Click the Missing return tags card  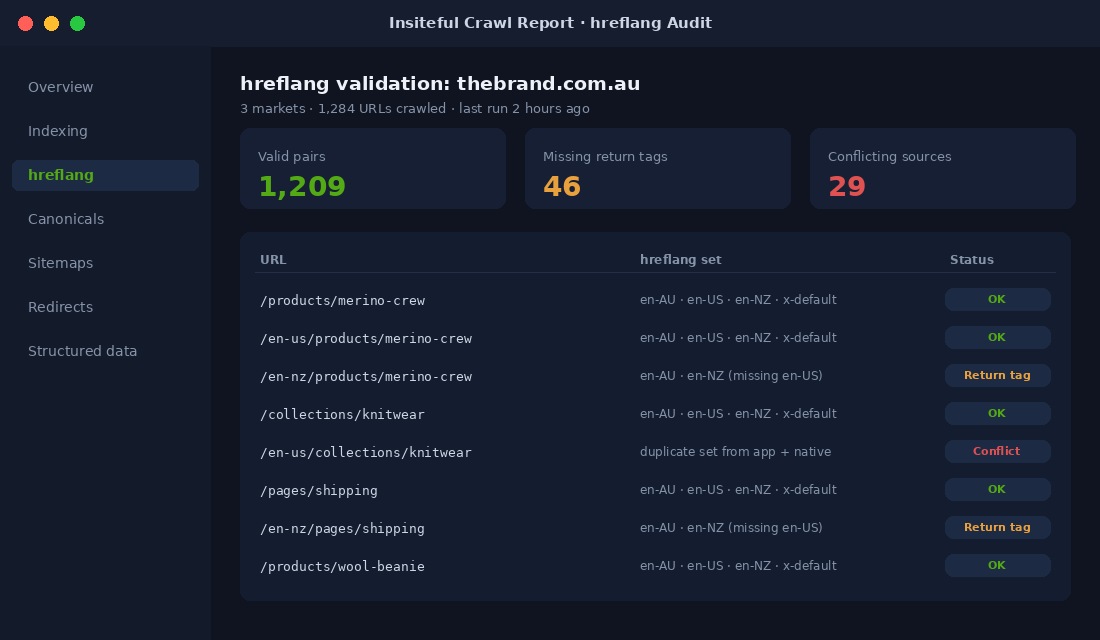coord(657,168)
